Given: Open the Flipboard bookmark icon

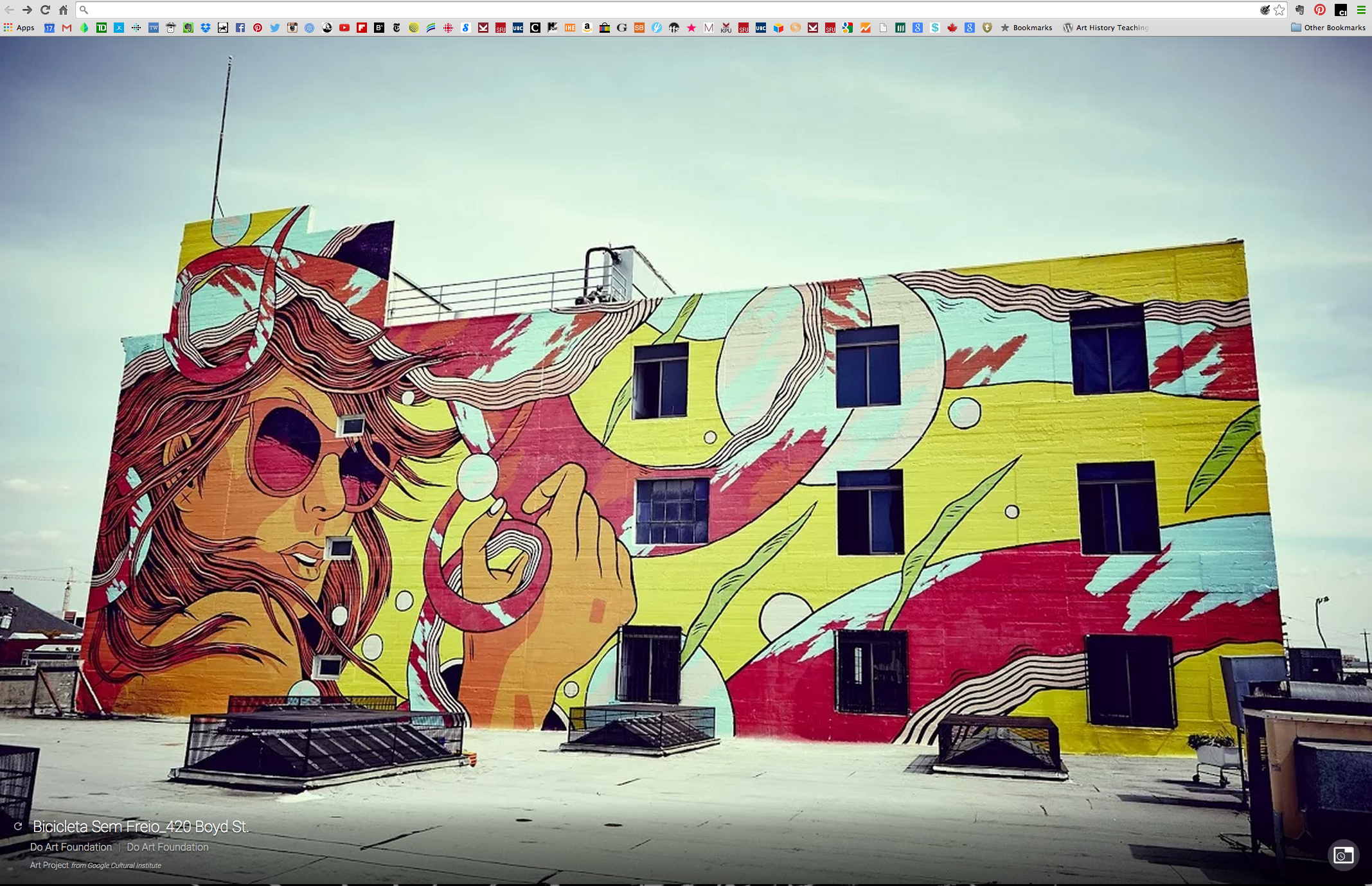Looking at the screenshot, I should click(362, 28).
